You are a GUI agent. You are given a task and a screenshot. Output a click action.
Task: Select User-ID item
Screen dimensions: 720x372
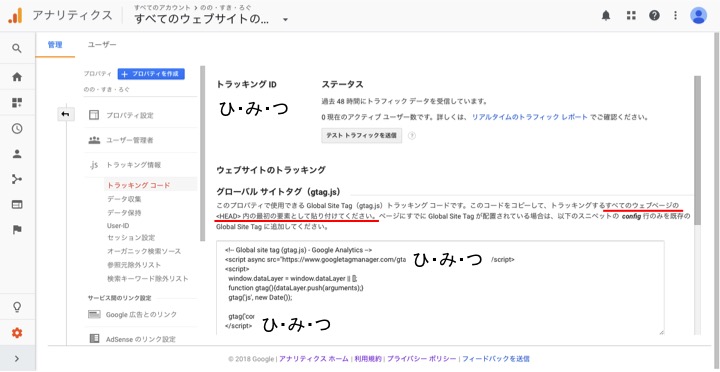coord(118,225)
